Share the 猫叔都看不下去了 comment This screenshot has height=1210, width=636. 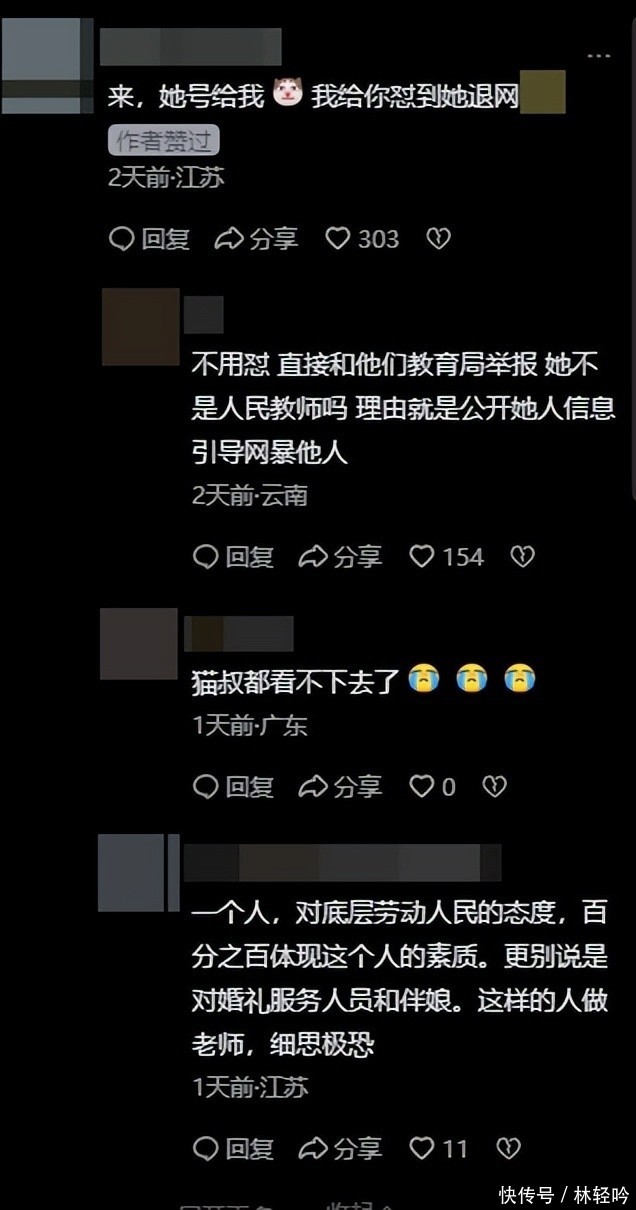pos(341,787)
